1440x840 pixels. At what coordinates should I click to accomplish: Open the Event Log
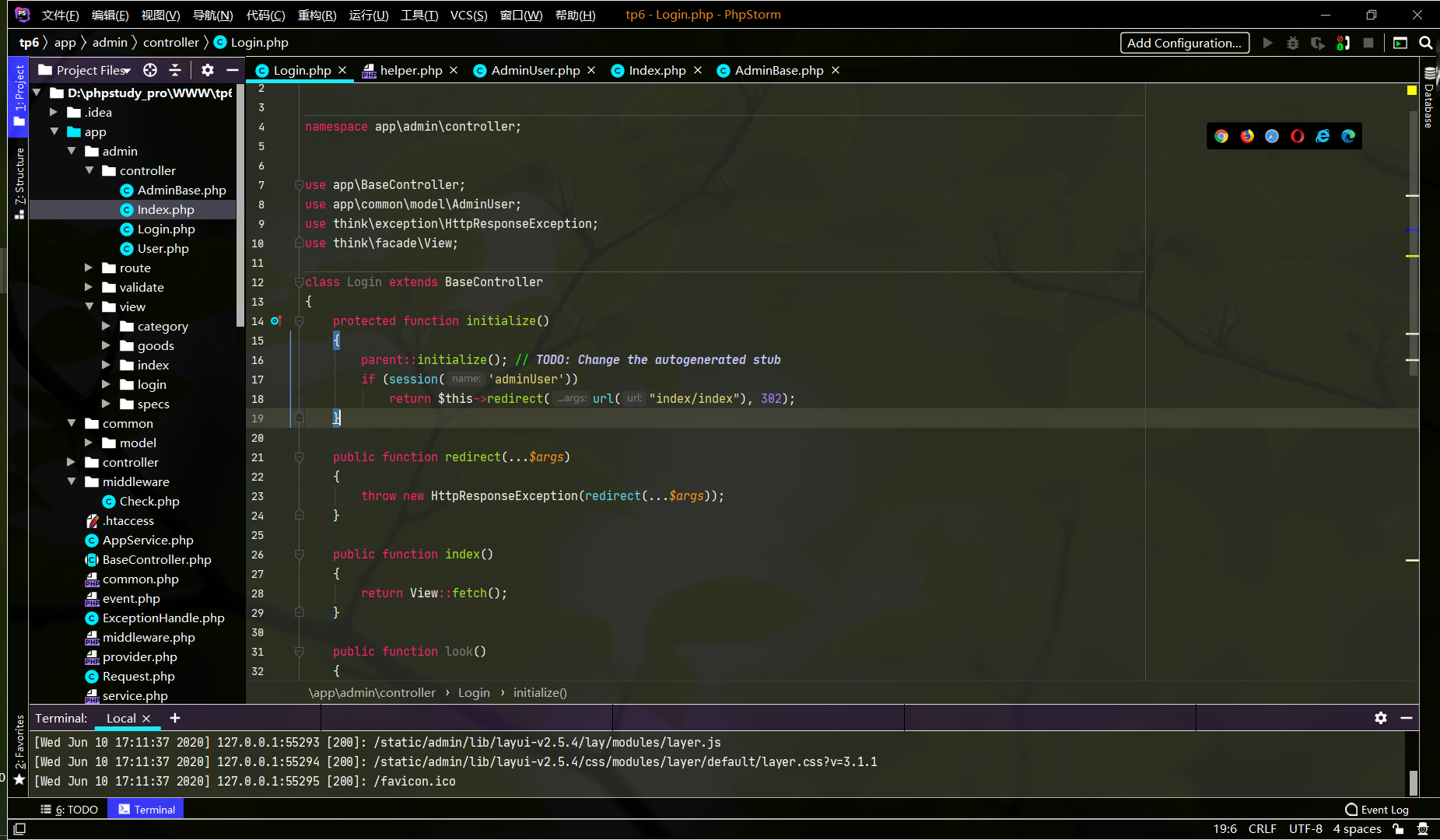tap(1377, 810)
